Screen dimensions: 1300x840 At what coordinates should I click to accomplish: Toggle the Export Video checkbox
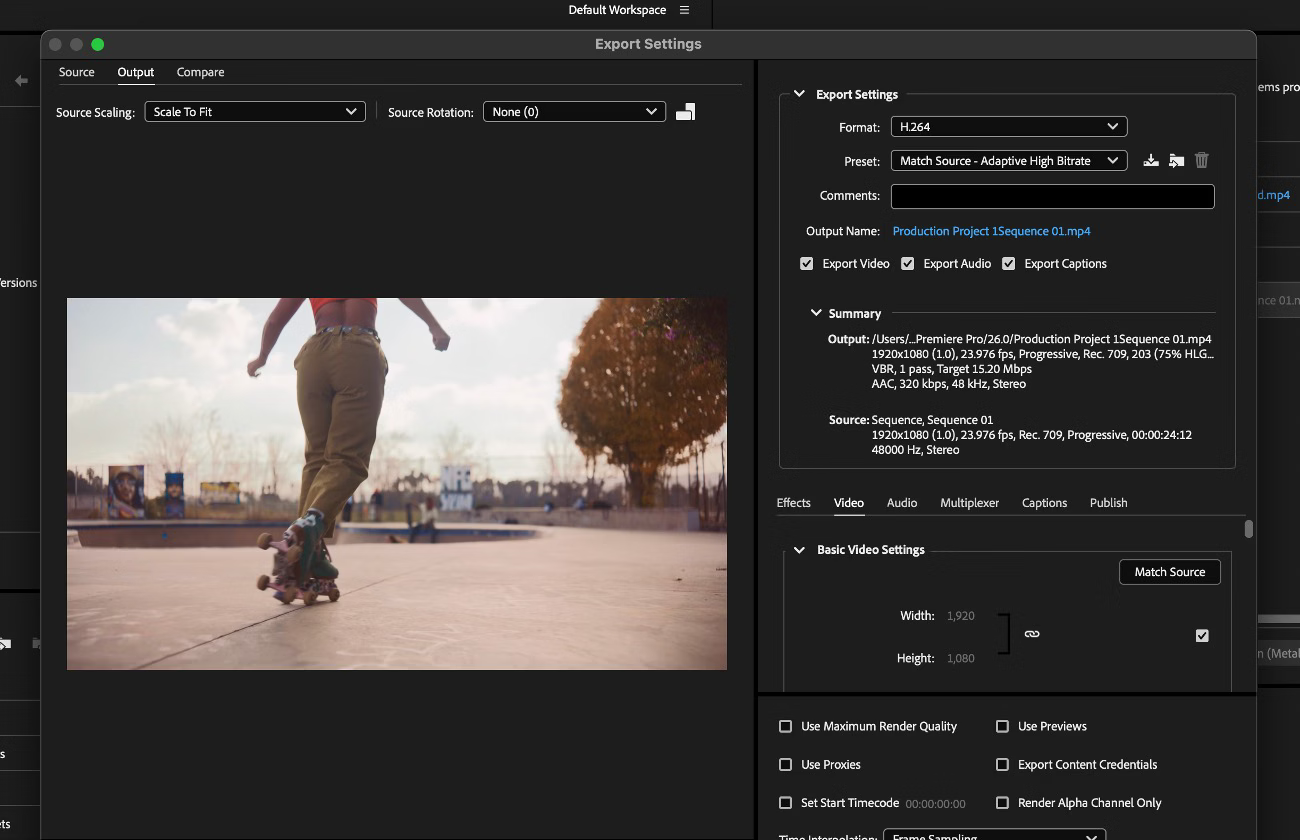click(x=806, y=264)
